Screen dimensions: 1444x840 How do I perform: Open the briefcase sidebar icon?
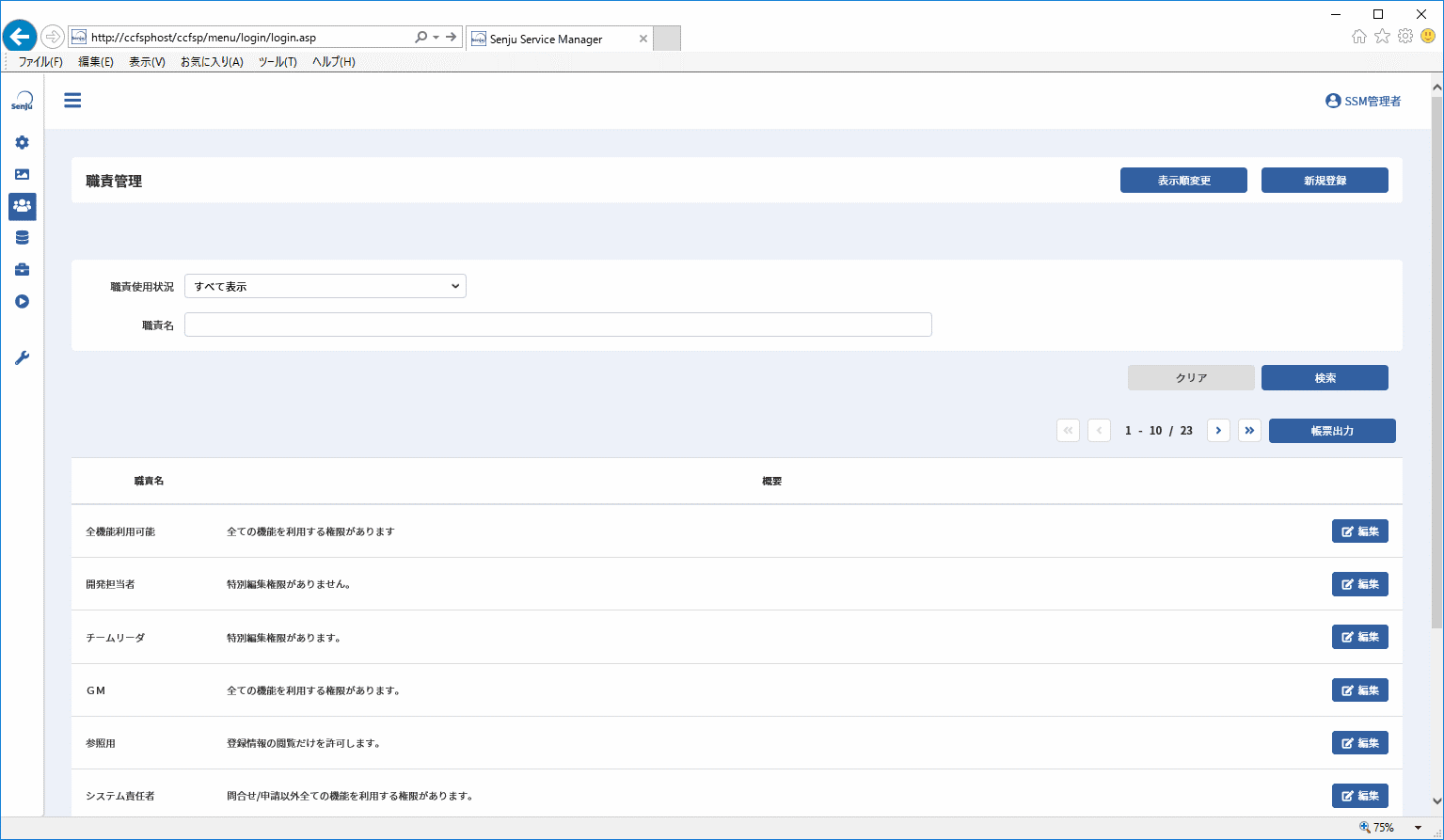pos(22,270)
